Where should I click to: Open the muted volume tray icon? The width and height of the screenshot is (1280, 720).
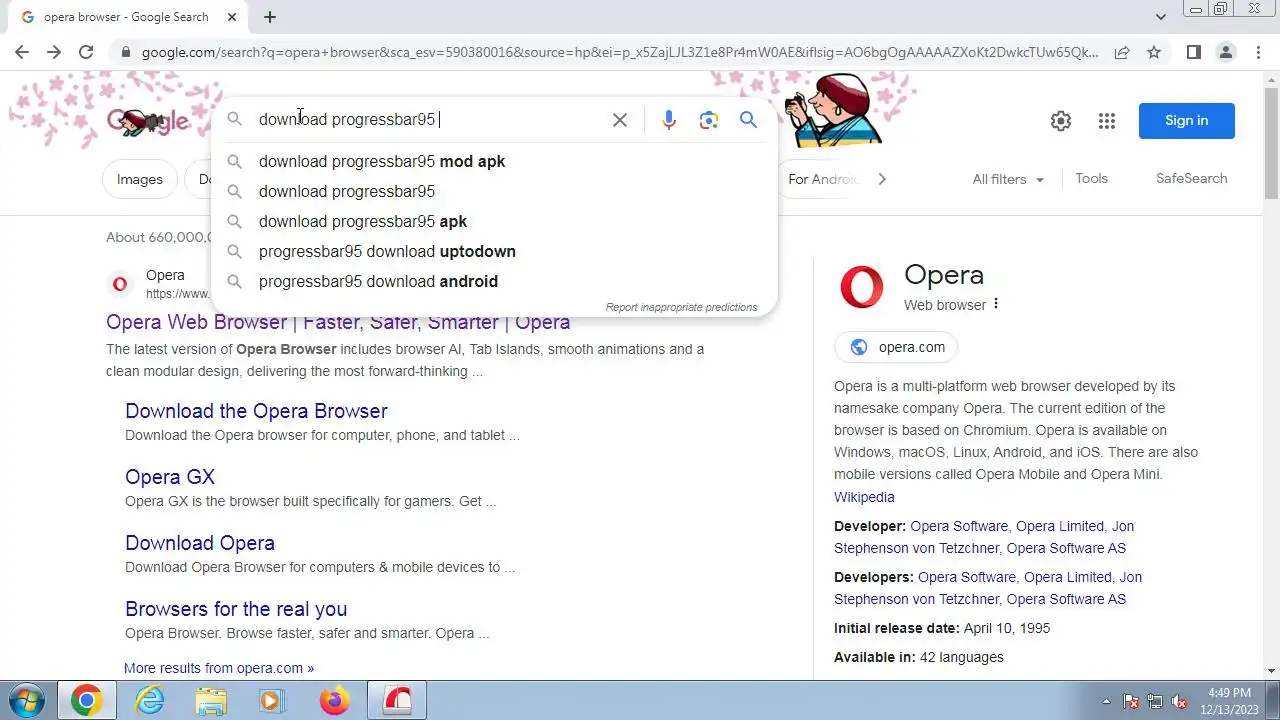coord(1179,701)
